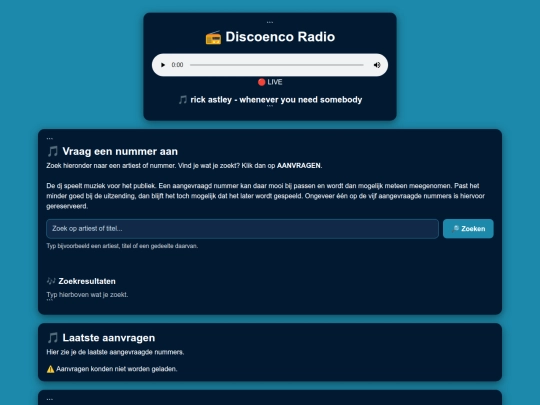Click the 0:00 elapsed time label

click(177, 65)
